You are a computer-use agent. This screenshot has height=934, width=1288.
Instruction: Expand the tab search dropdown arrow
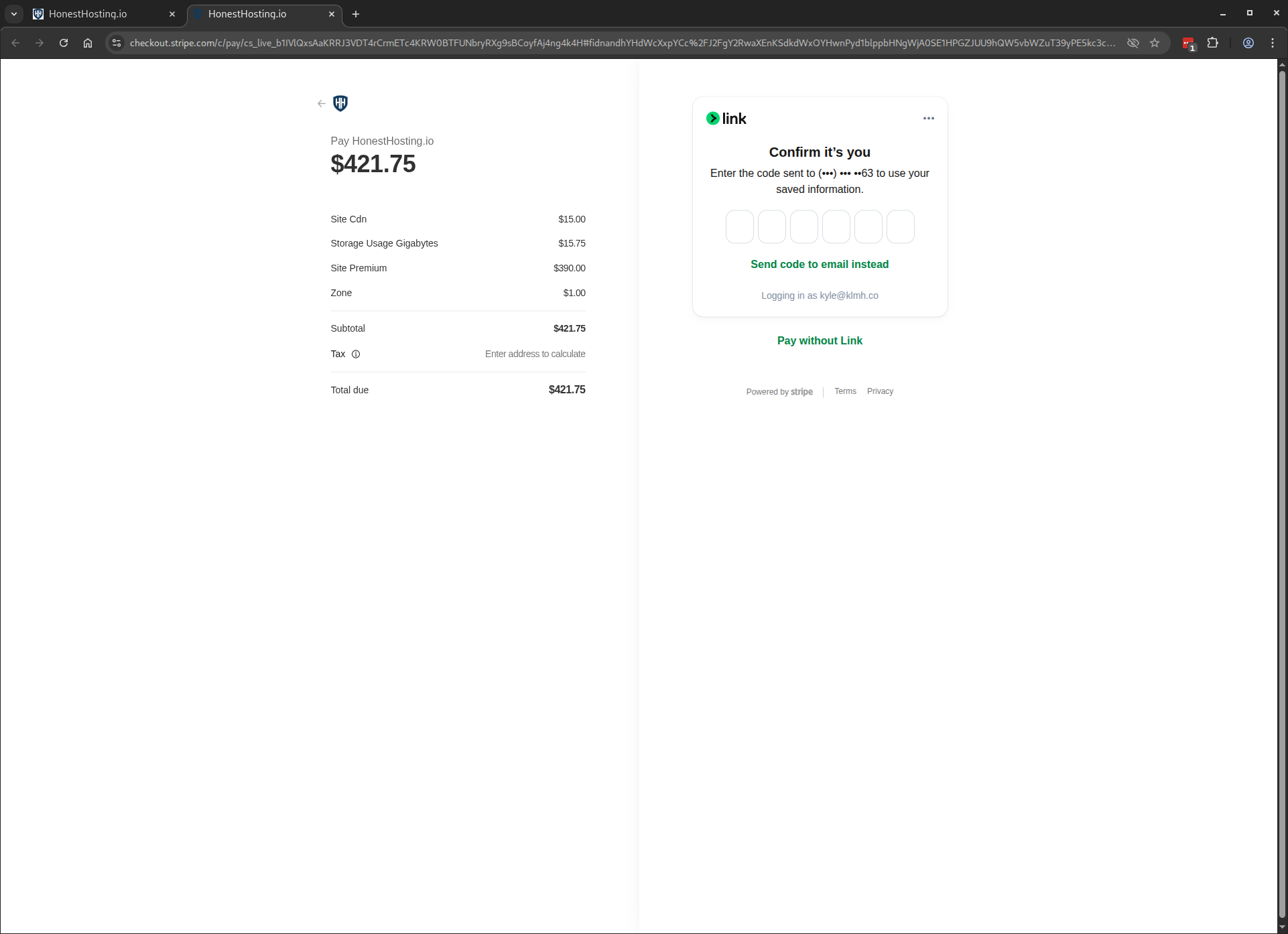14,13
